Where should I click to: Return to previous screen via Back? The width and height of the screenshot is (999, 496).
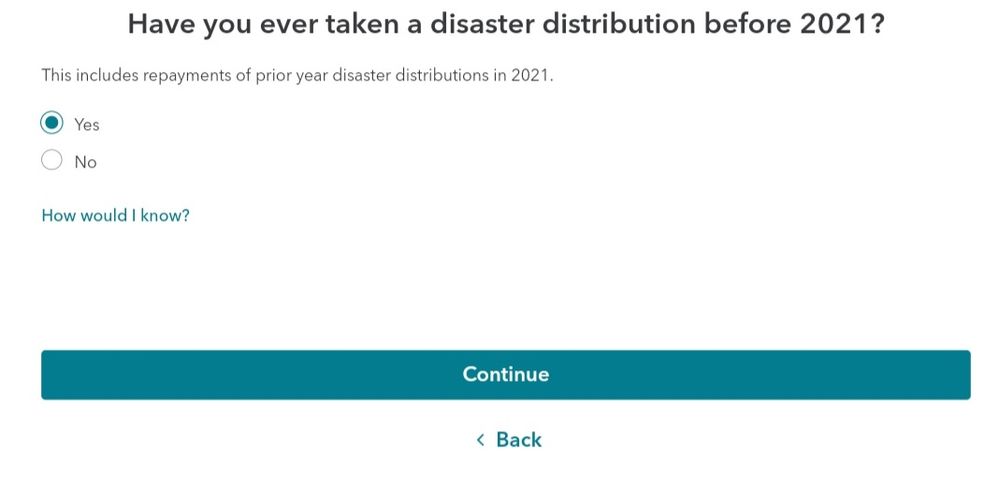click(x=518, y=440)
